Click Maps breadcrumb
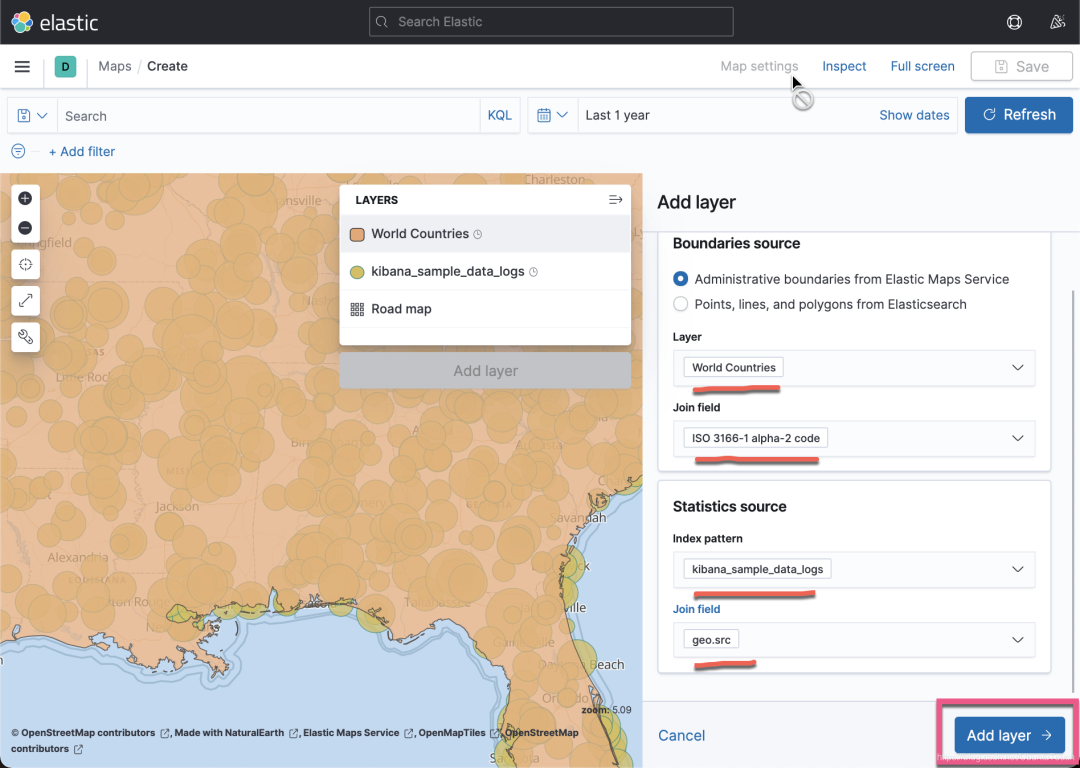This screenshot has width=1080, height=768. click(114, 66)
